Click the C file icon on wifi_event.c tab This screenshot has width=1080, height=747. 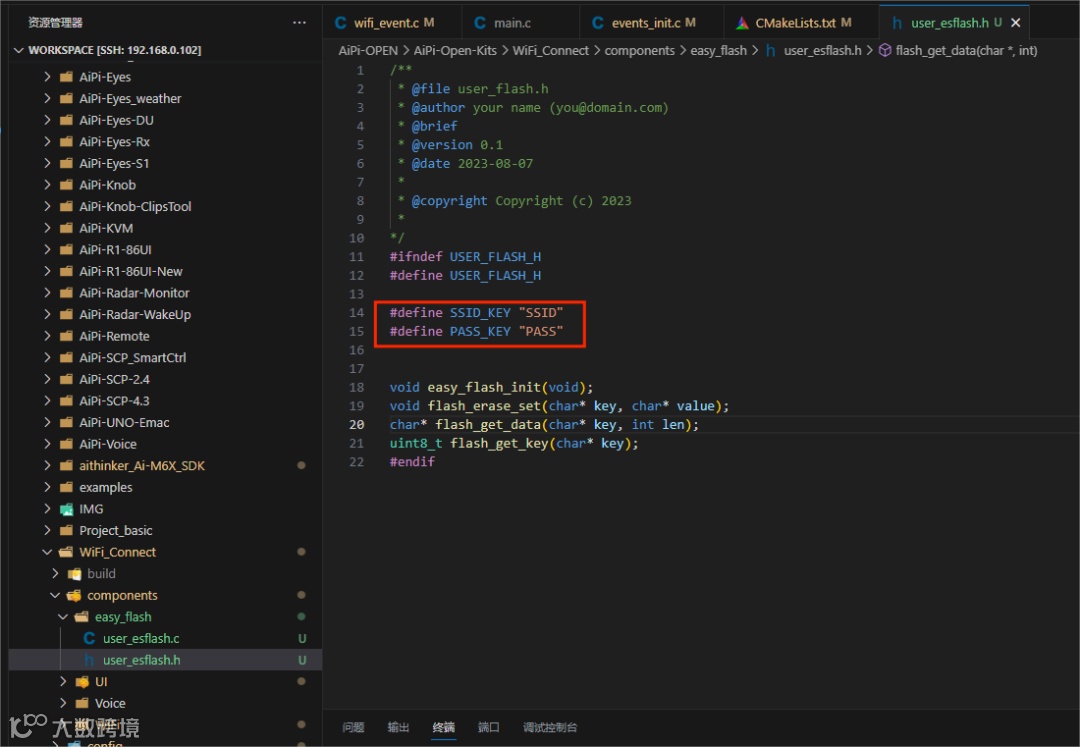click(341, 22)
